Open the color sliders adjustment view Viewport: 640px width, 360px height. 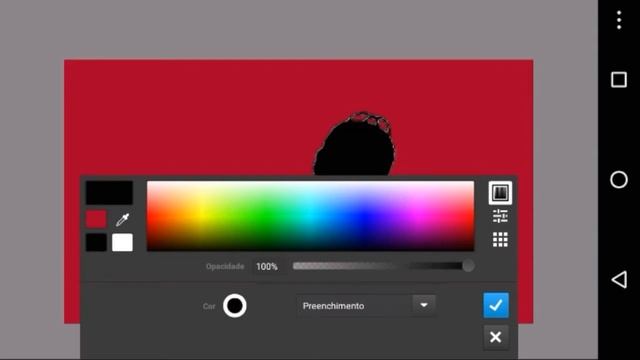[x=500, y=216]
